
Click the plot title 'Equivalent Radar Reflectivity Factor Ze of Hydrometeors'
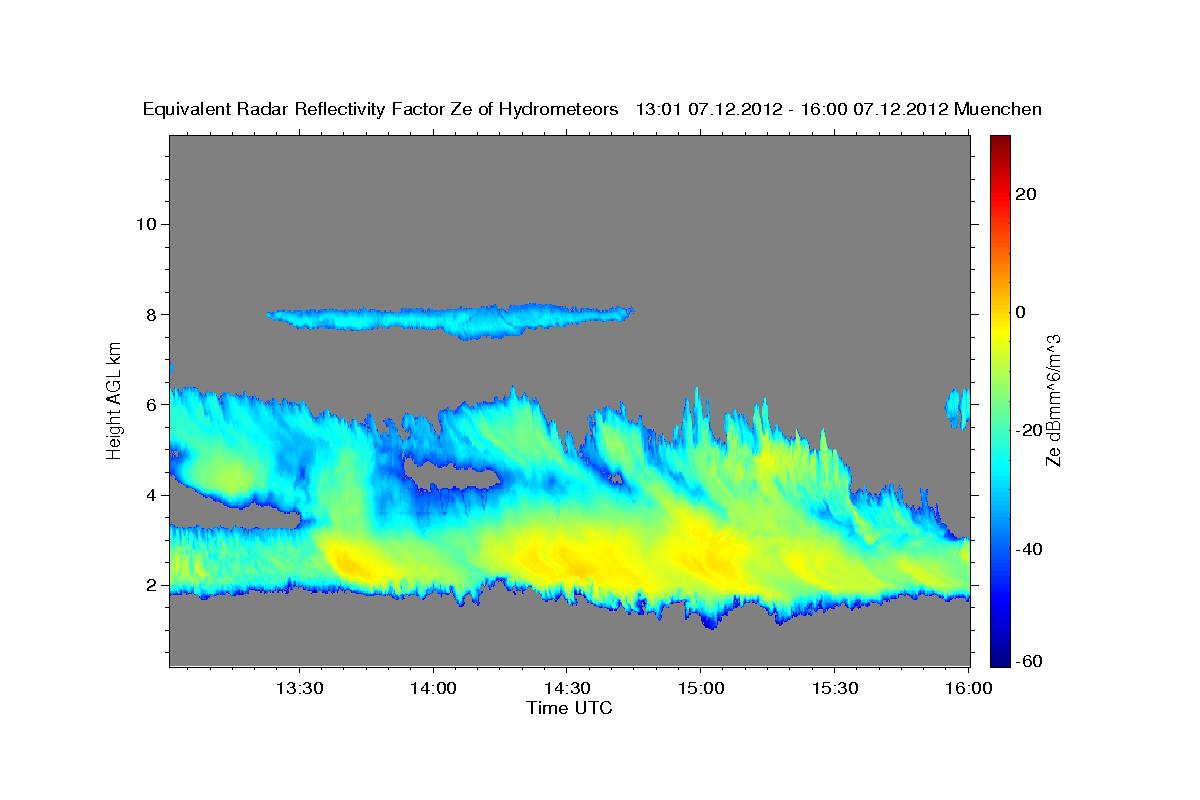coord(381,110)
